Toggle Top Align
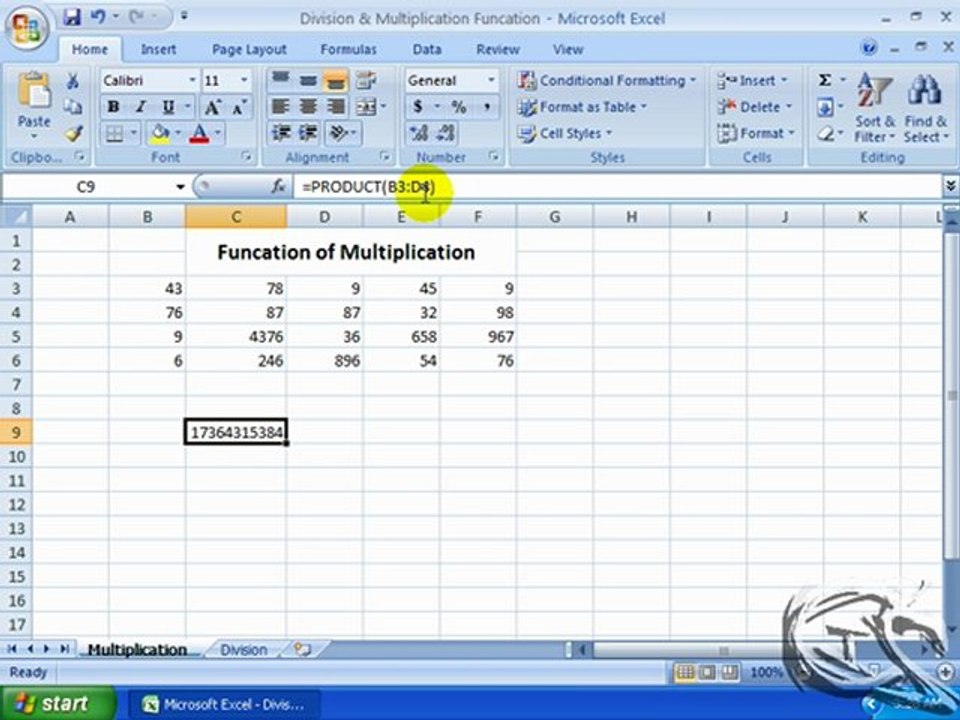Viewport: 960px width, 720px height. [x=280, y=80]
